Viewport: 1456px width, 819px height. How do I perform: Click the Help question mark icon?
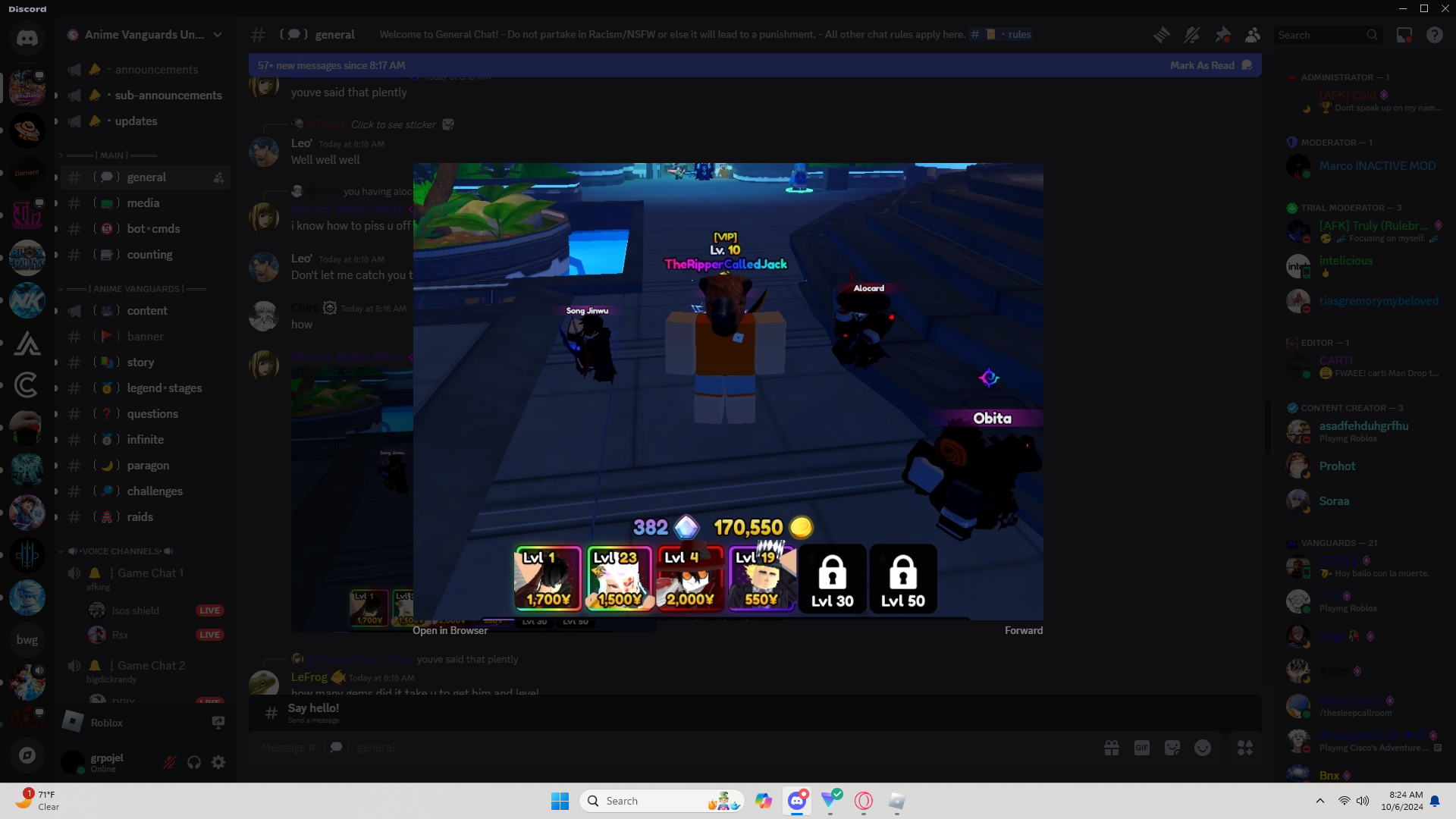(1434, 35)
